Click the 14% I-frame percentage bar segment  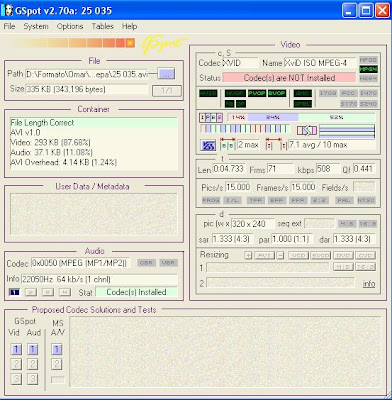pyautogui.click(x=238, y=117)
